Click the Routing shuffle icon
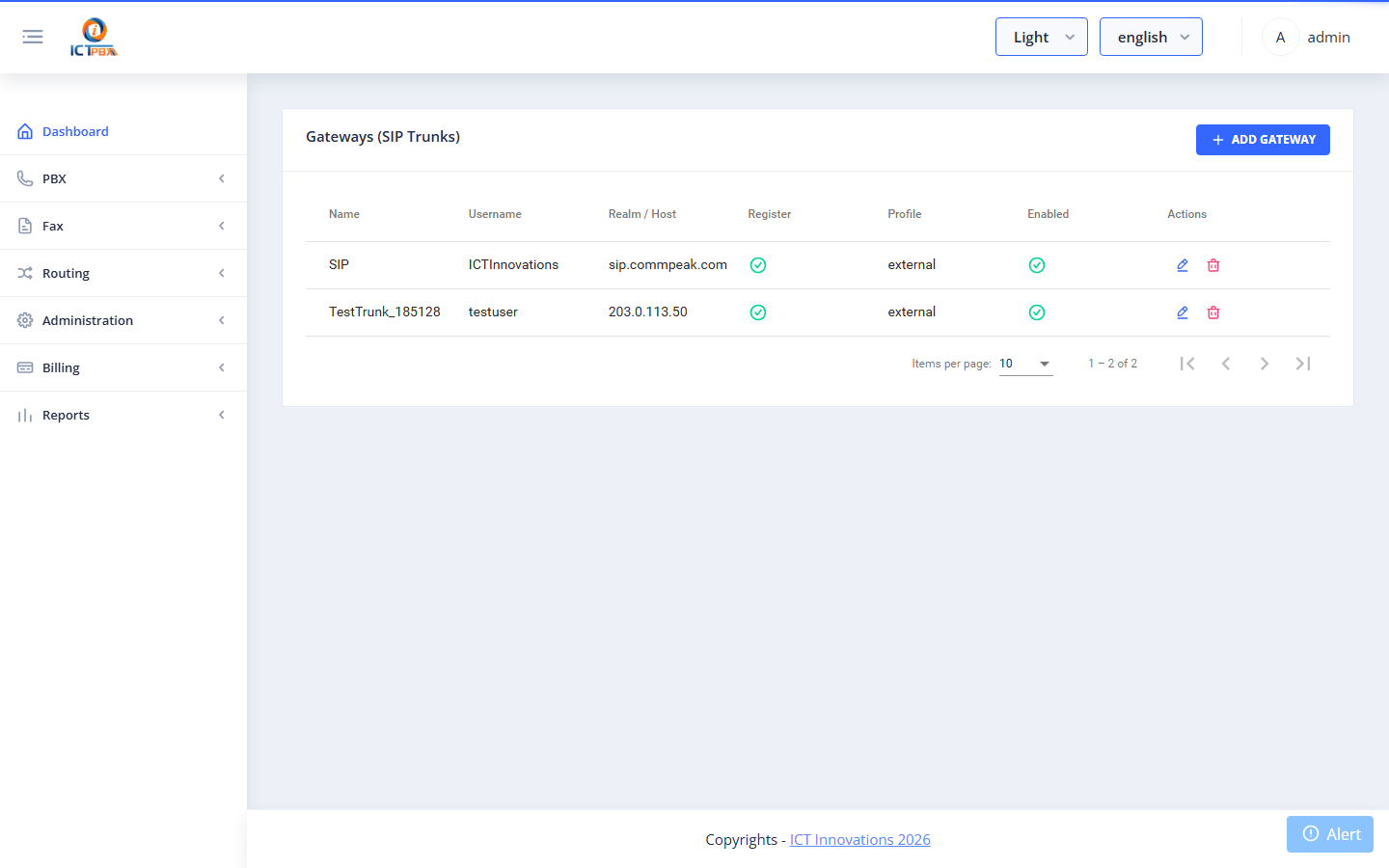Screen dimensions: 1389x868 tap(25, 273)
